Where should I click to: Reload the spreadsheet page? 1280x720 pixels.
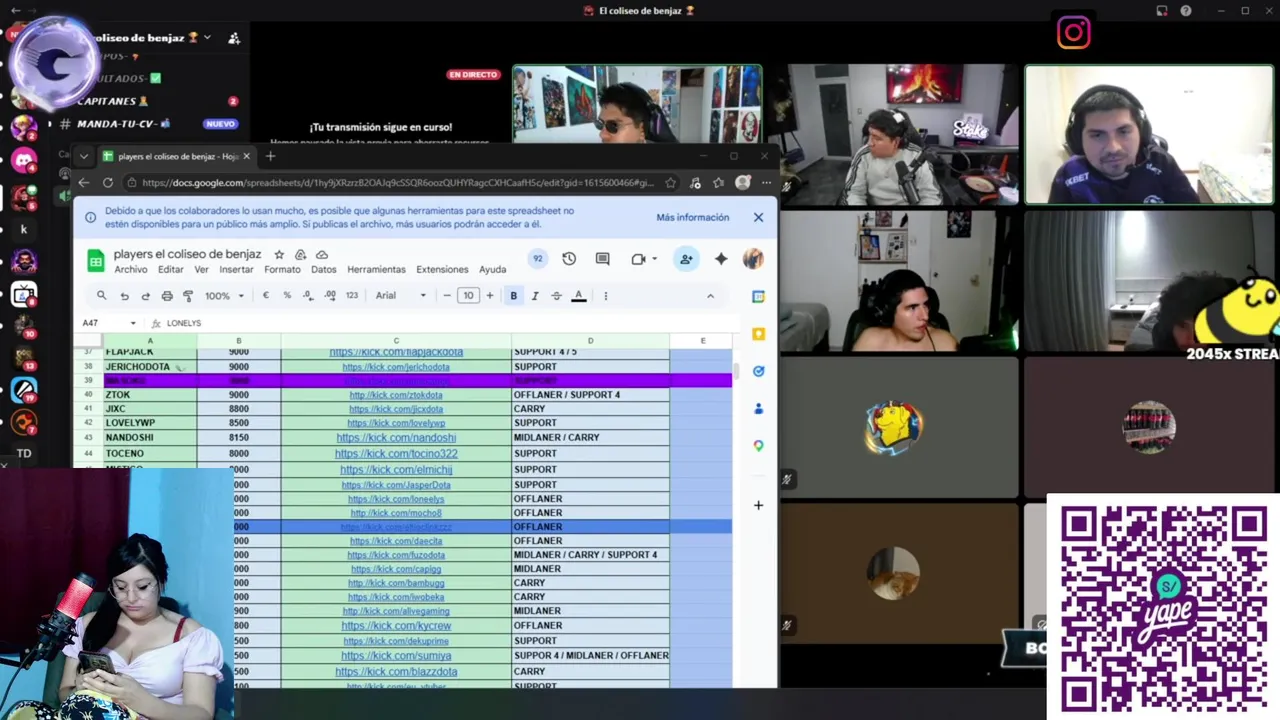click(108, 183)
